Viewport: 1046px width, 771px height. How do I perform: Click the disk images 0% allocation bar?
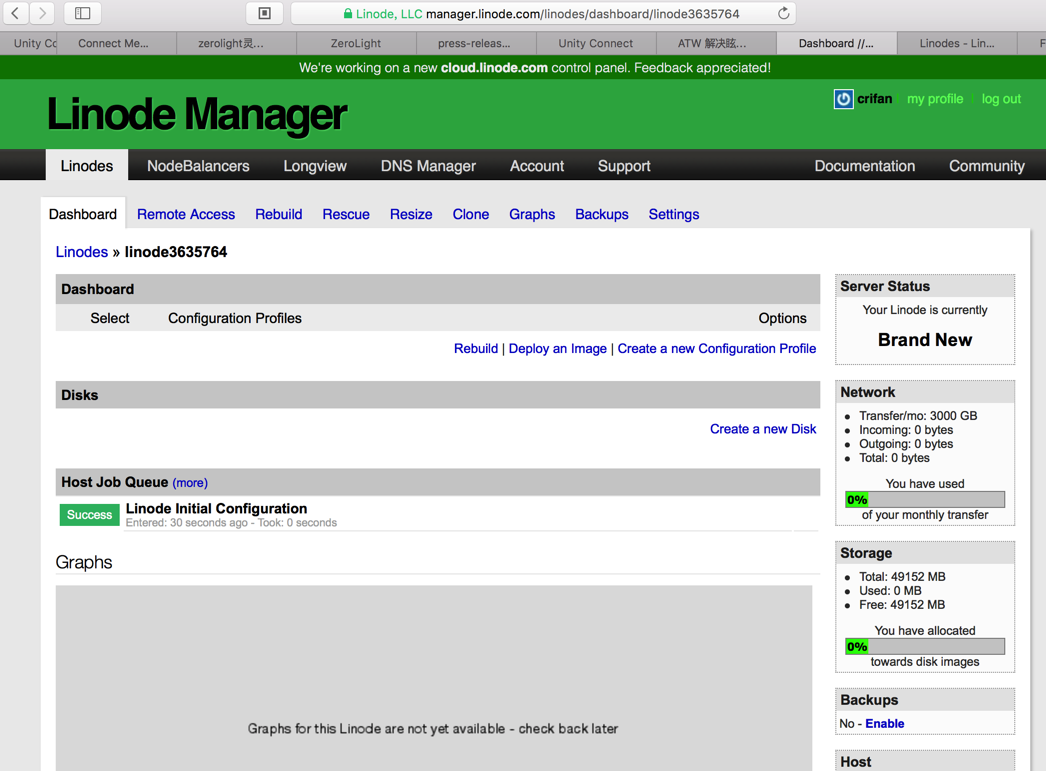925,646
